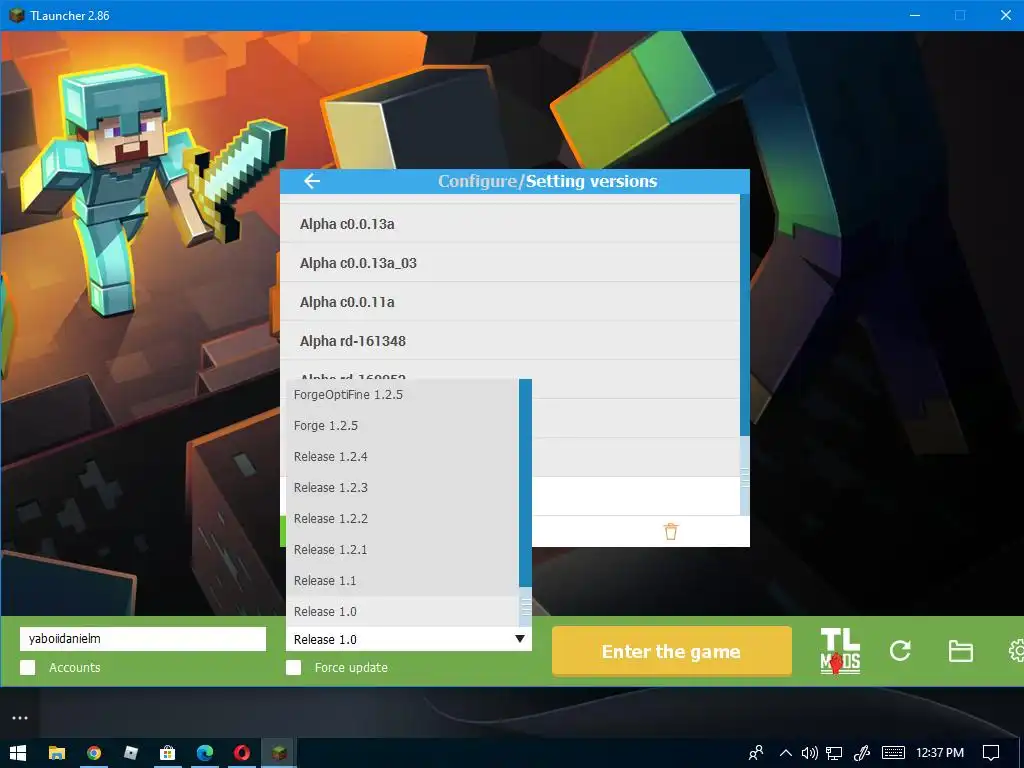Open the touch keyboard icon
1024x768 pixels.
tap(893, 753)
